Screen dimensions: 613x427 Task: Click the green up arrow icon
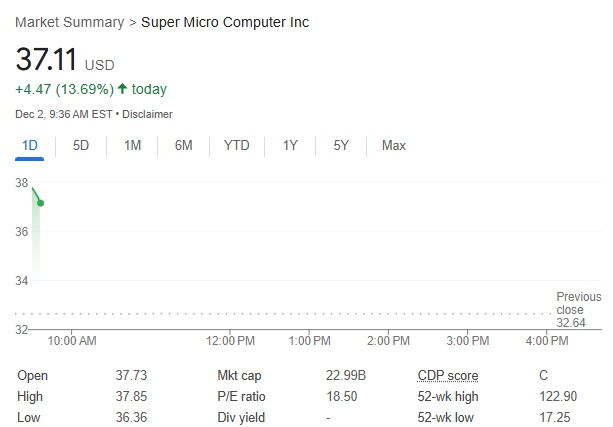coord(122,89)
